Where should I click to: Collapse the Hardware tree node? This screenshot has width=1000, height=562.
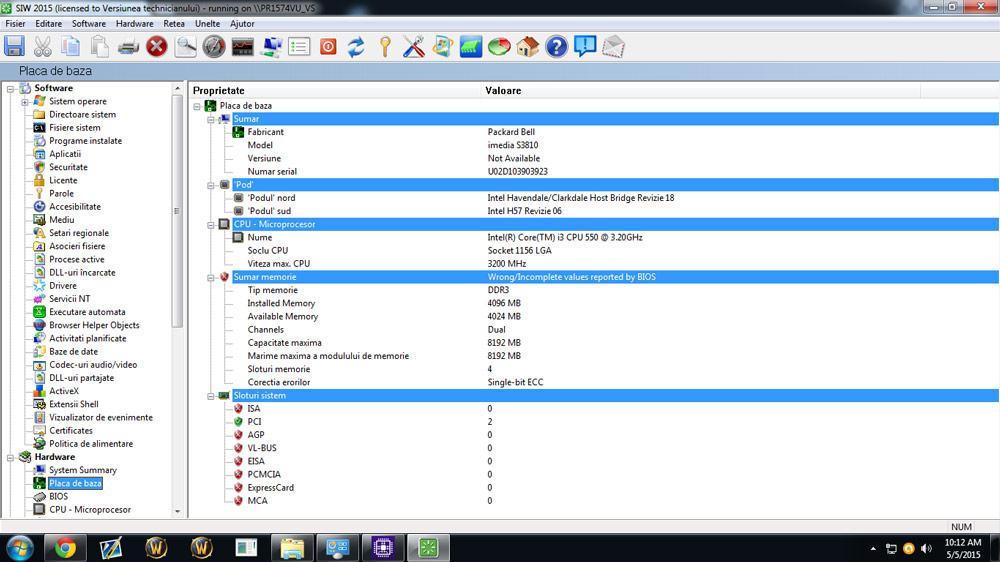tap(11, 457)
